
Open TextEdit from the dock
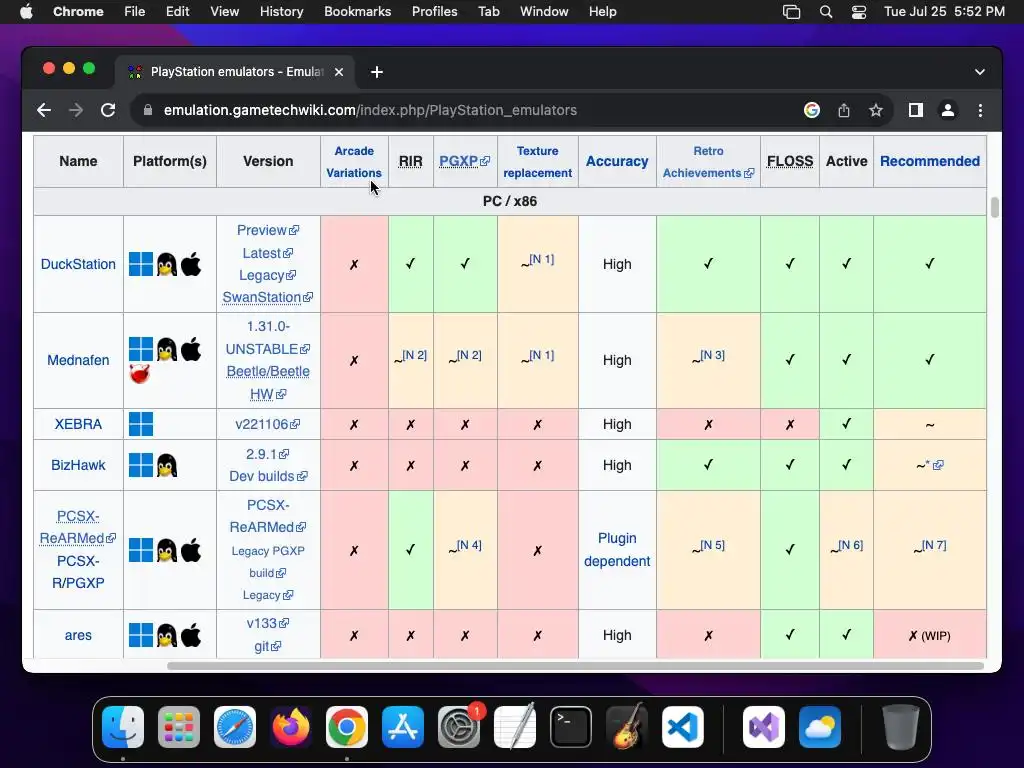(x=515, y=727)
